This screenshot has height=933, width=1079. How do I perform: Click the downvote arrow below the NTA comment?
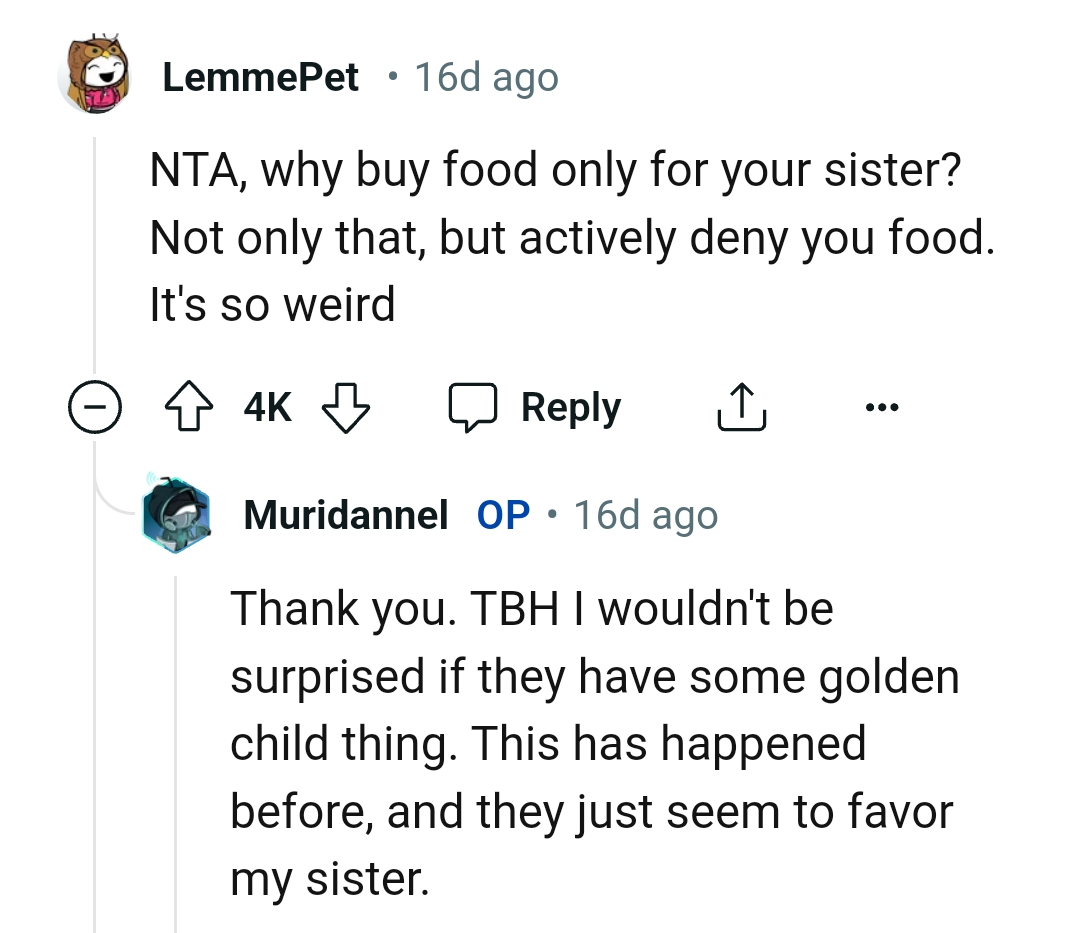(x=345, y=408)
